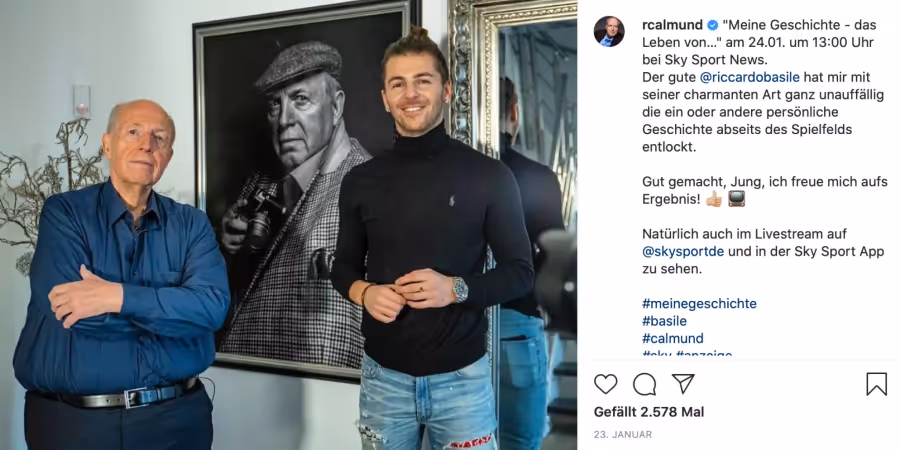Screen dimensions: 900x450
Task: Click the 23. Januar post date
Action: (x=623, y=435)
